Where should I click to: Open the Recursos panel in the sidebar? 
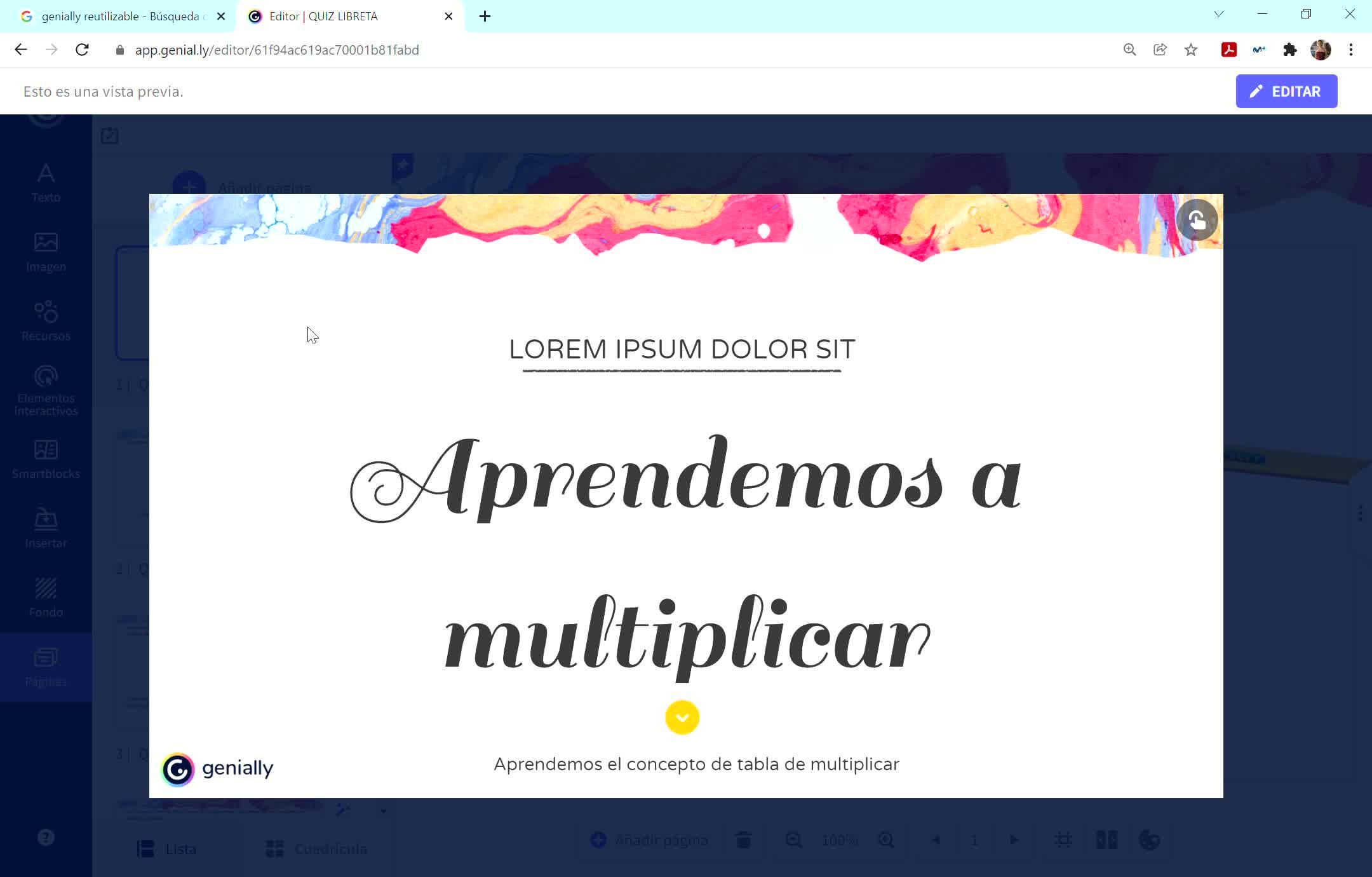[46, 321]
